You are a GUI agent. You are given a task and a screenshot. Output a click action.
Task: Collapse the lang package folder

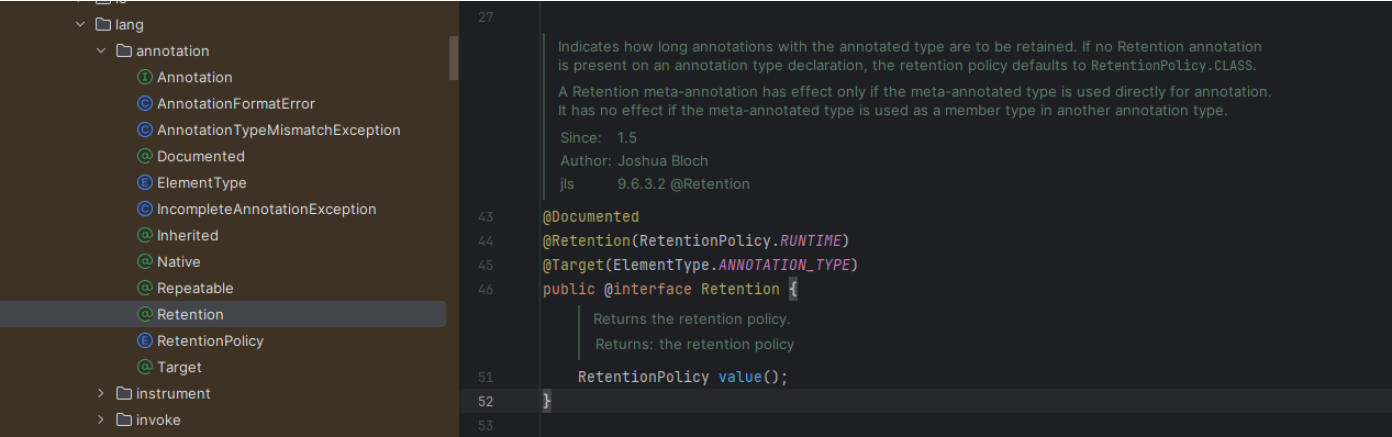click(x=80, y=24)
